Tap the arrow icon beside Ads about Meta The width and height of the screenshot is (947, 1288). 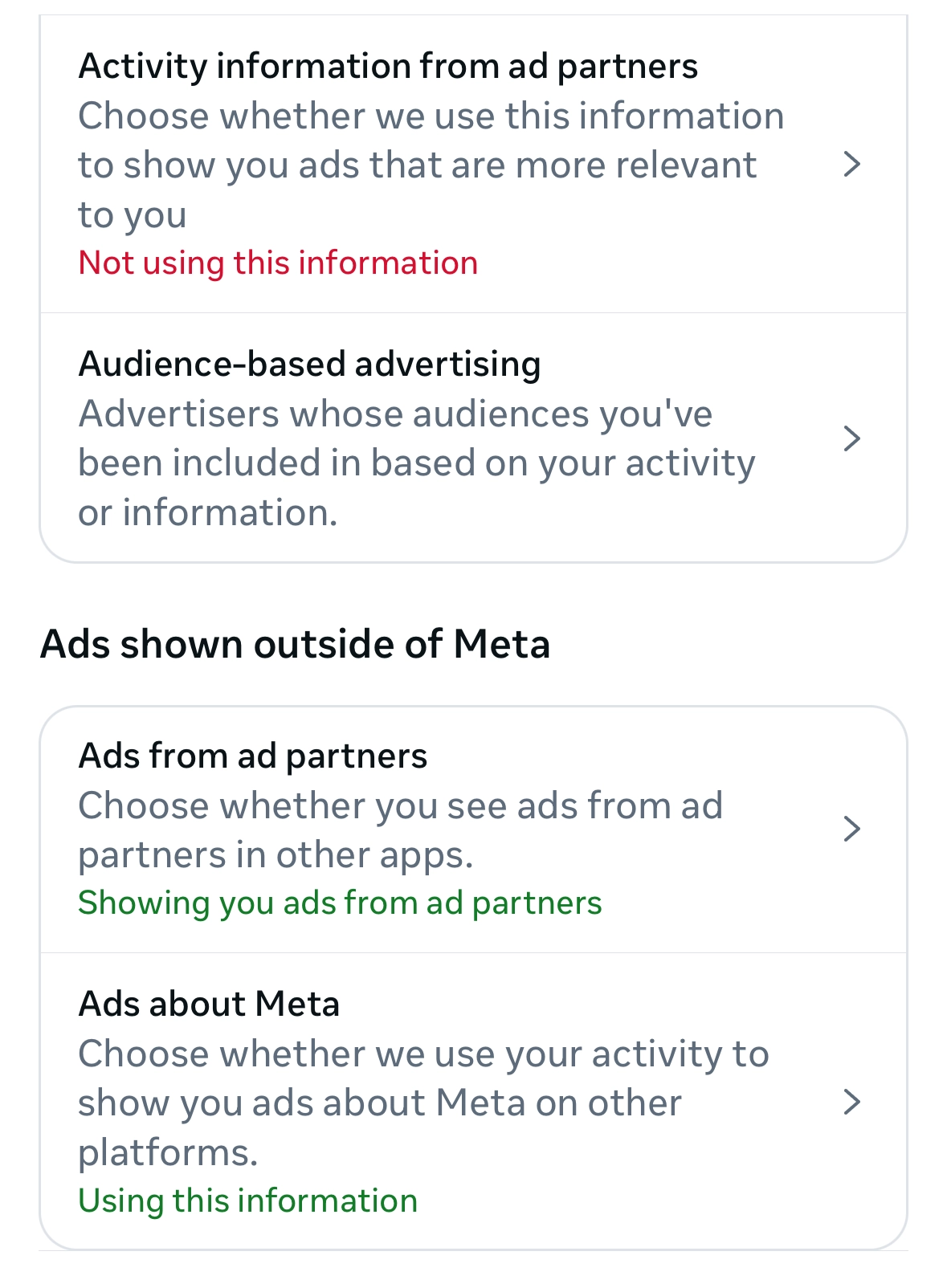tap(851, 1102)
